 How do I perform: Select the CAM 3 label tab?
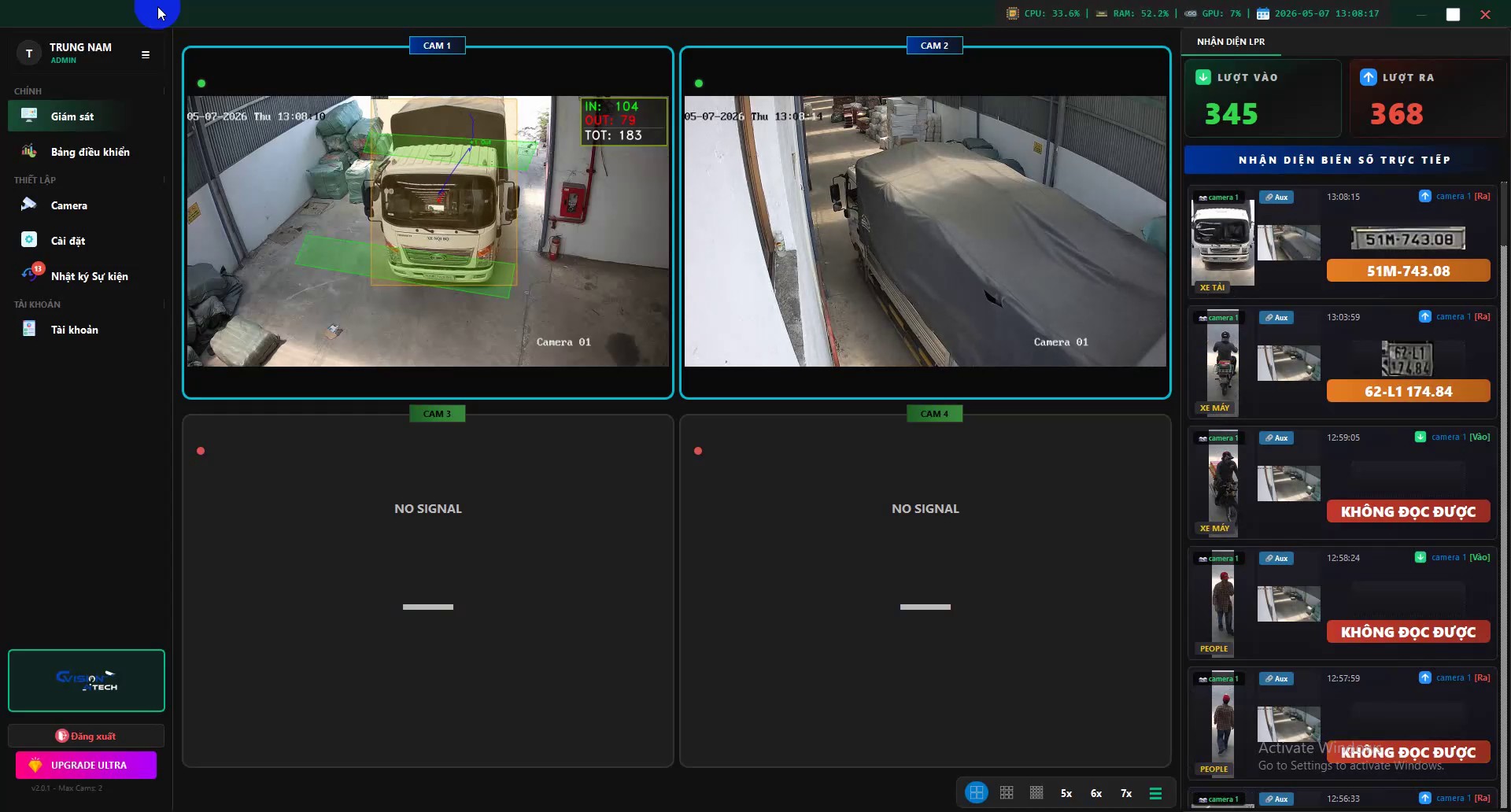click(437, 414)
